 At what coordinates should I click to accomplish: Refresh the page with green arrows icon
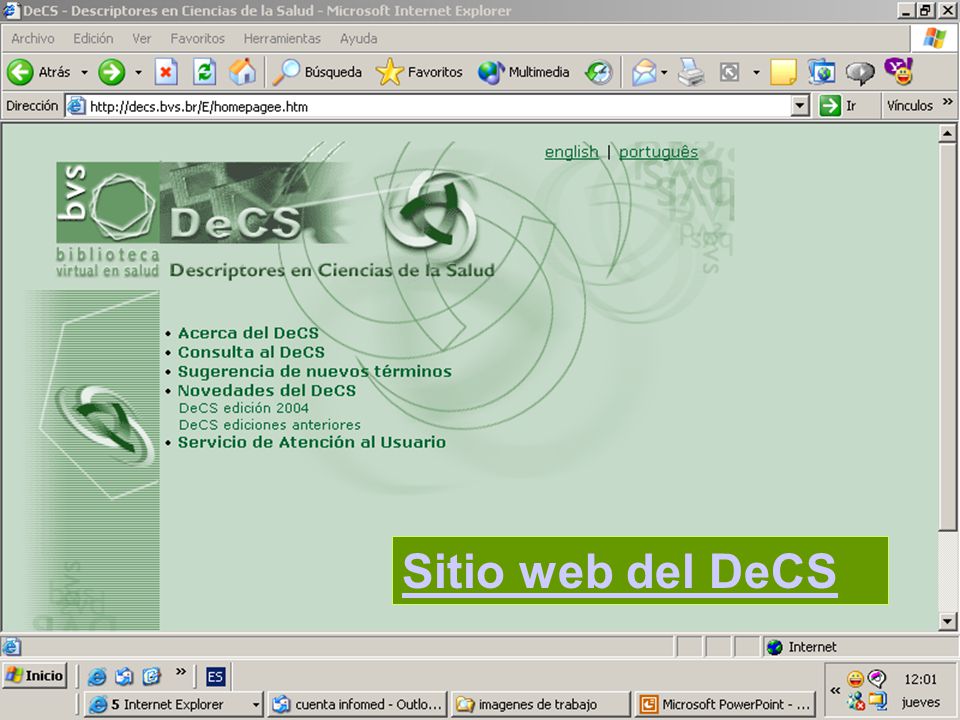(204, 72)
